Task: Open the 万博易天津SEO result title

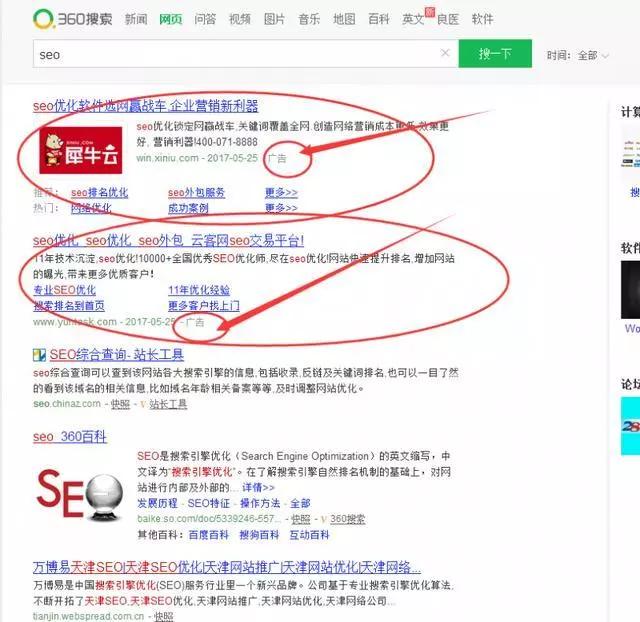Action: pyautogui.click(x=227, y=568)
